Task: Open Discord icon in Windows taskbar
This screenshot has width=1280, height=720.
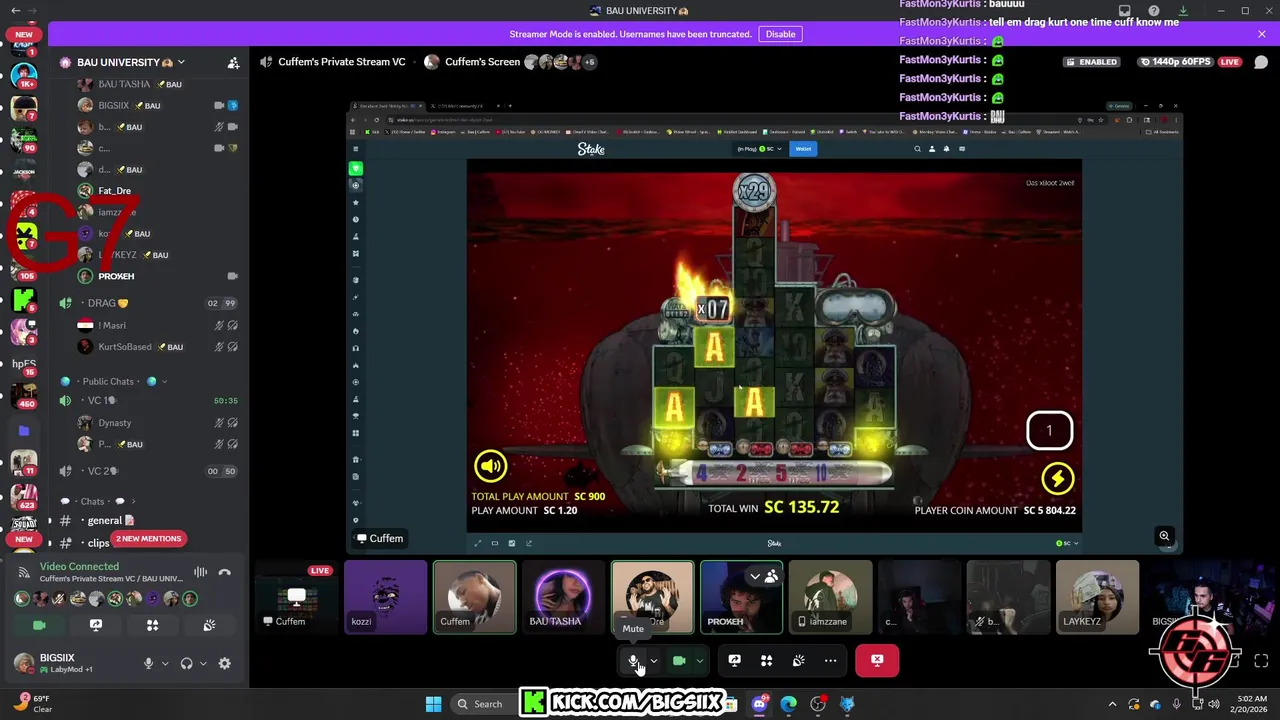Action: tap(759, 704)
